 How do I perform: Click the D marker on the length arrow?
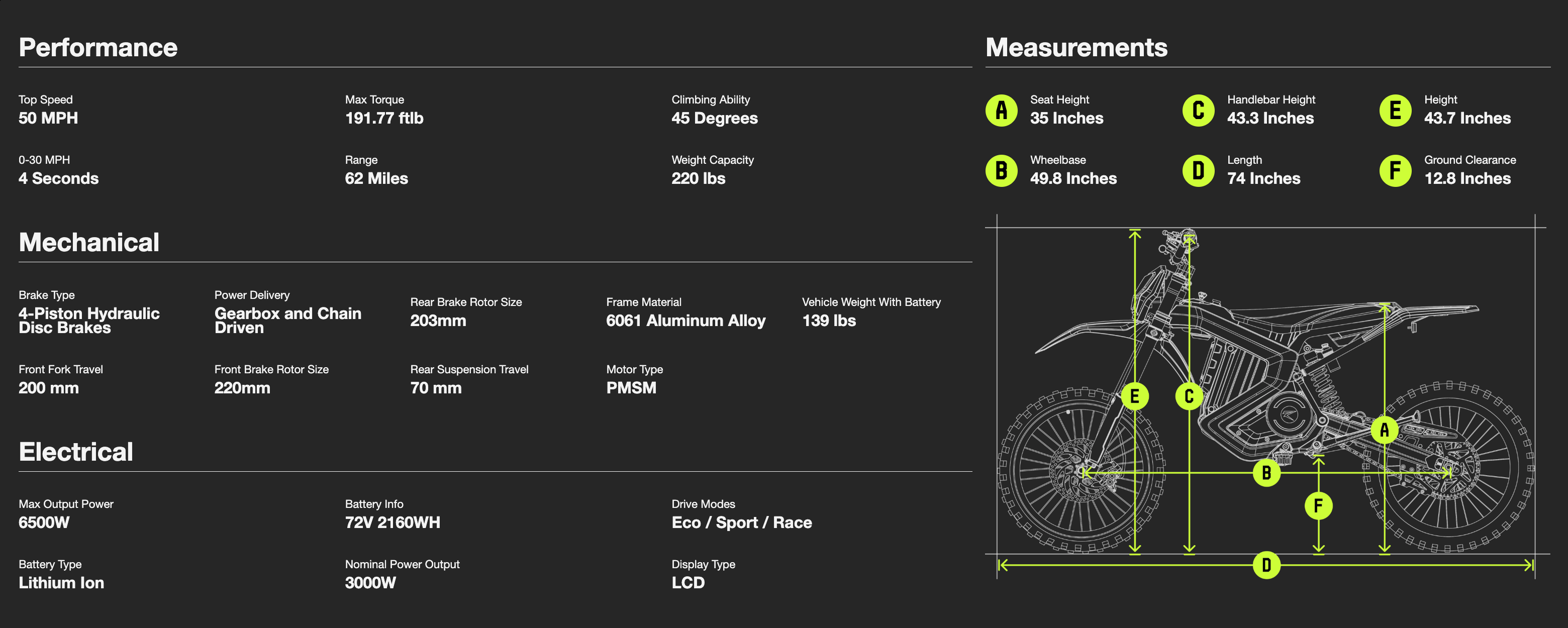[x=1266, y=565]
